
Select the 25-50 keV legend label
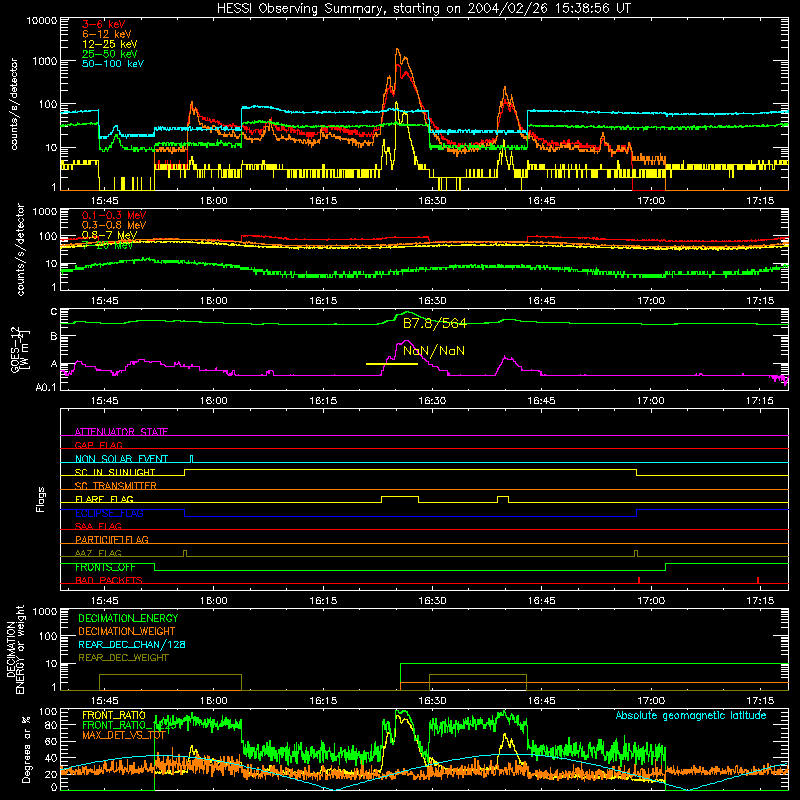110,54
